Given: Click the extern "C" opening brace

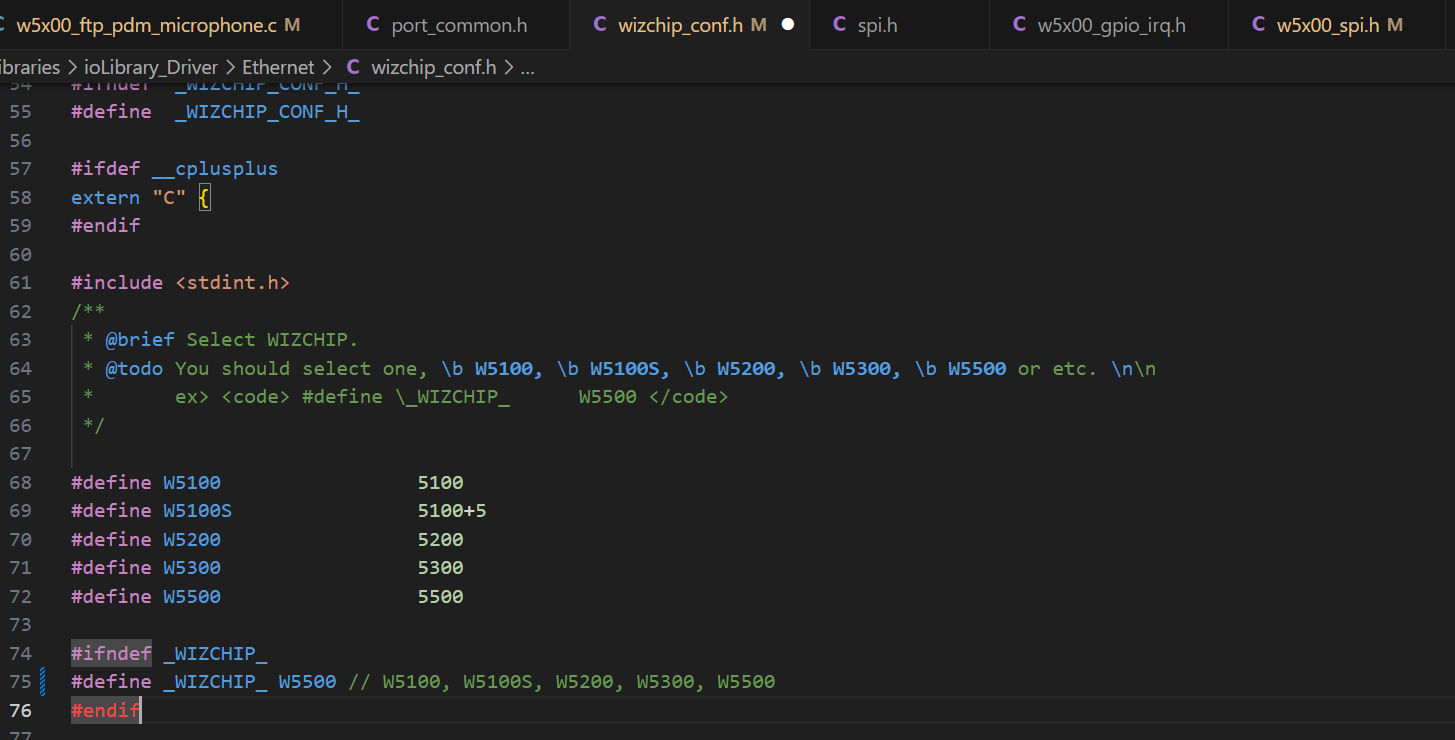Looking at the screenshot, I should coord(204,197).
